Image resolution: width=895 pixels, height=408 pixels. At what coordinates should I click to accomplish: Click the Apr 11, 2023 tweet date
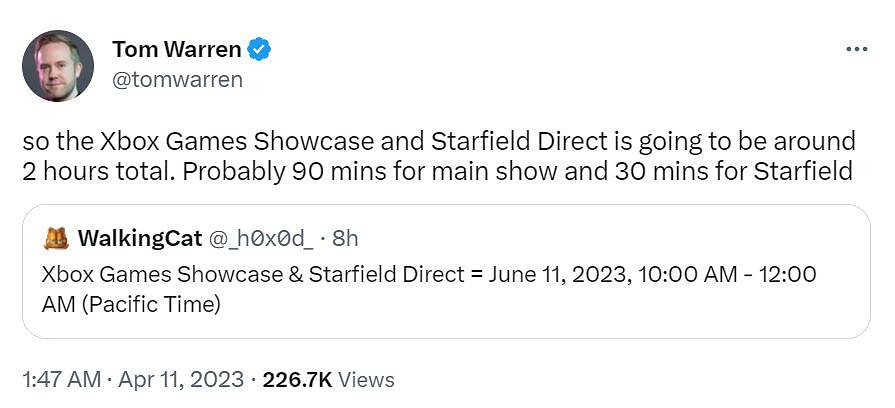pos(183,380)
